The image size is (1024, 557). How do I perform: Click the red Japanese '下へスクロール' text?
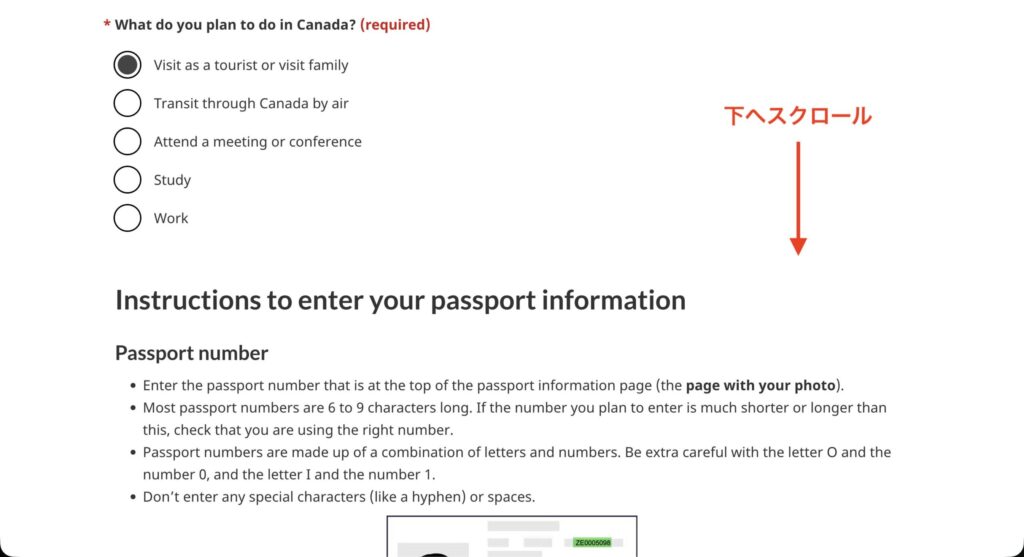click(798, 117)
